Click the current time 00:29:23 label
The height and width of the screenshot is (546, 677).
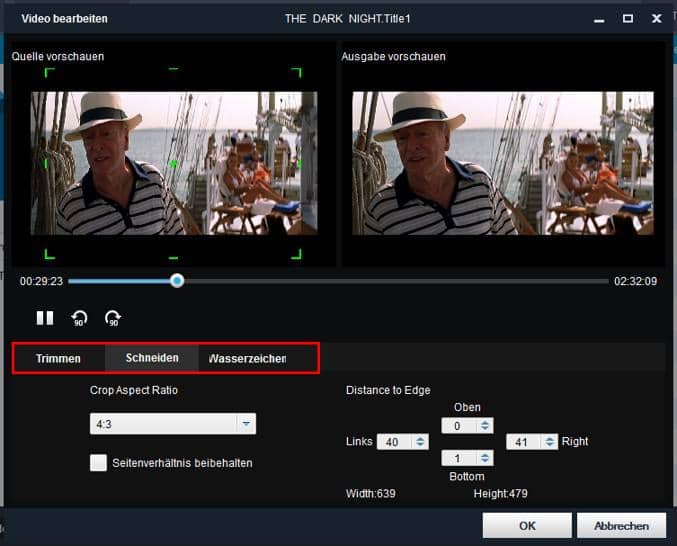point(41,281)
